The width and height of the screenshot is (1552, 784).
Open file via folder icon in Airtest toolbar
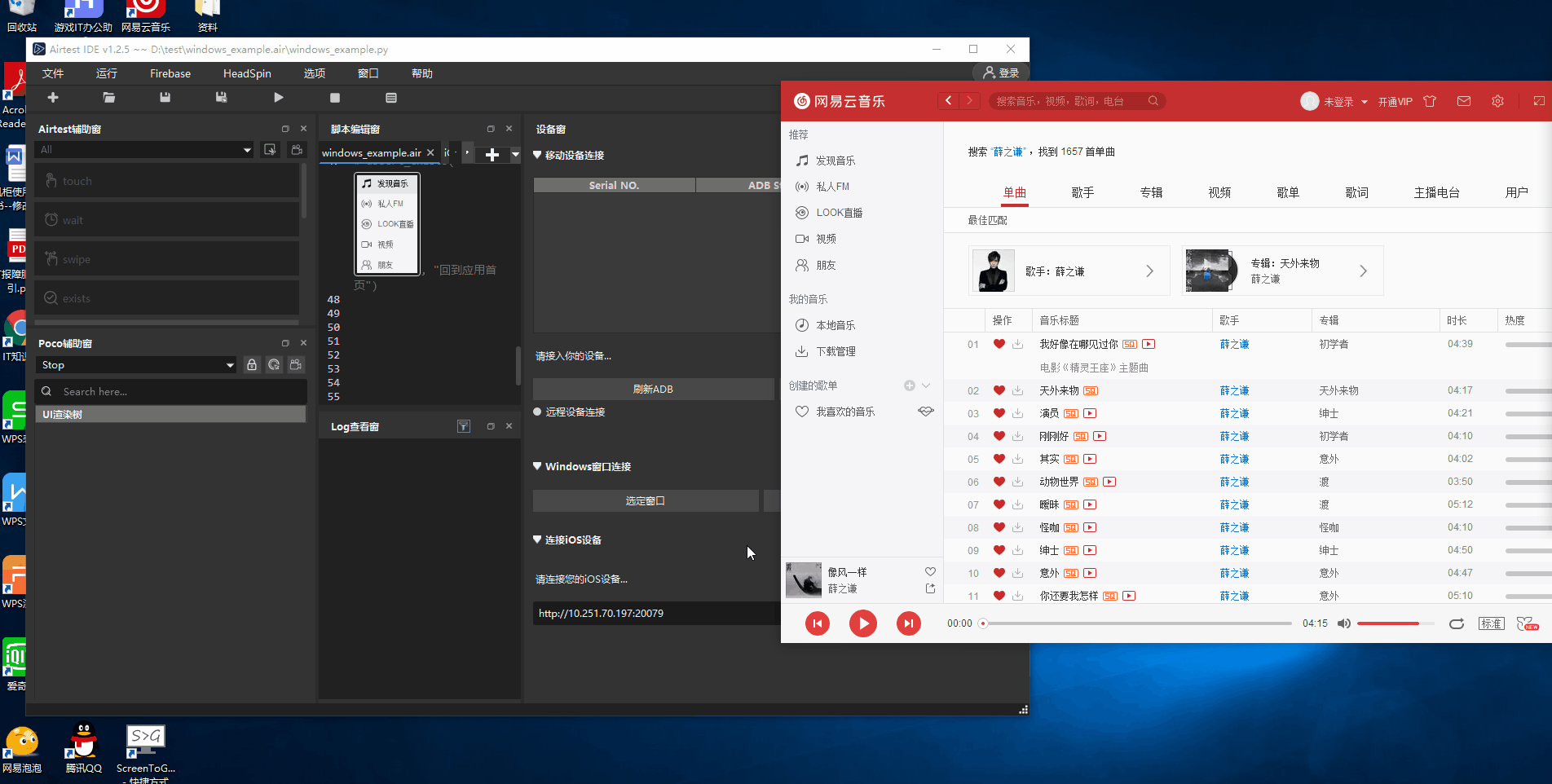[108, 98]
